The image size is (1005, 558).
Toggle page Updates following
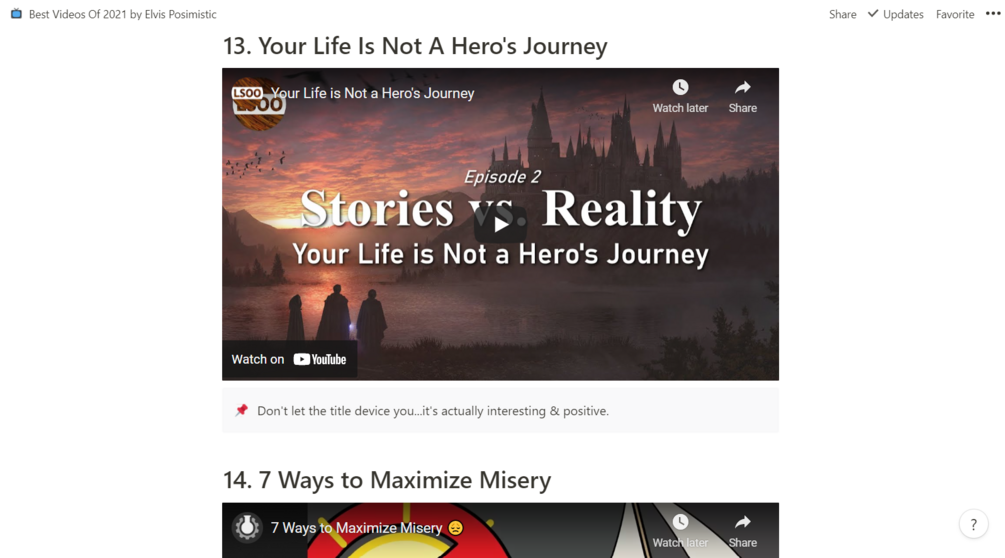coord(895,14)
